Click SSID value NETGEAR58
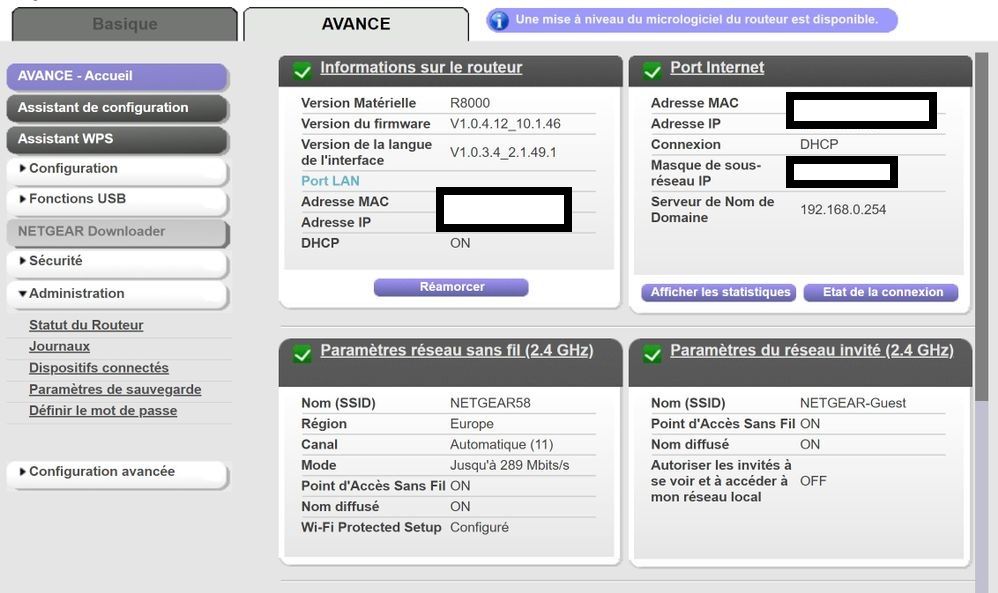This screenshot has width=998, height=593. [490, 403]
